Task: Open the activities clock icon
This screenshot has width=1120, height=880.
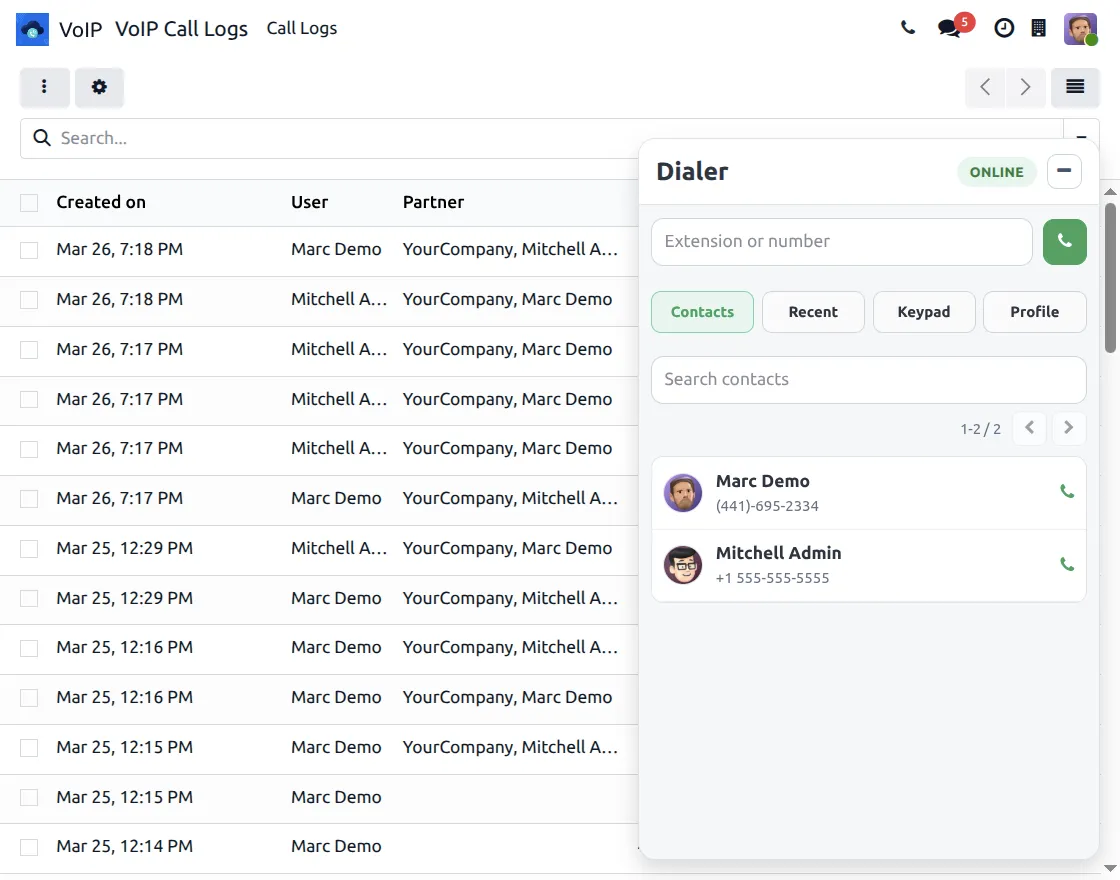Action: coord(1004,28)
